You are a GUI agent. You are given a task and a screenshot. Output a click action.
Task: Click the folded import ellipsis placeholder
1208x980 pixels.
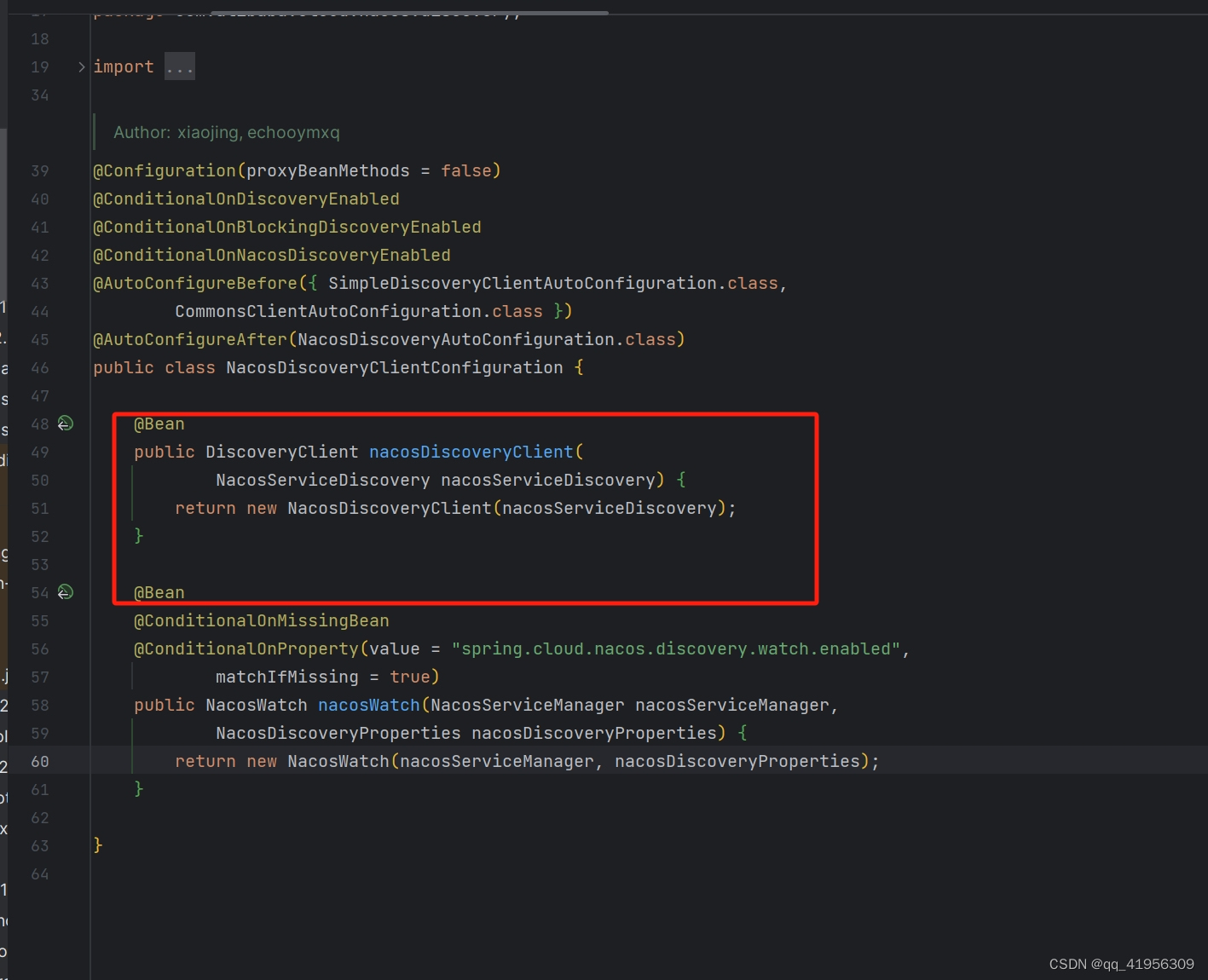180,67
